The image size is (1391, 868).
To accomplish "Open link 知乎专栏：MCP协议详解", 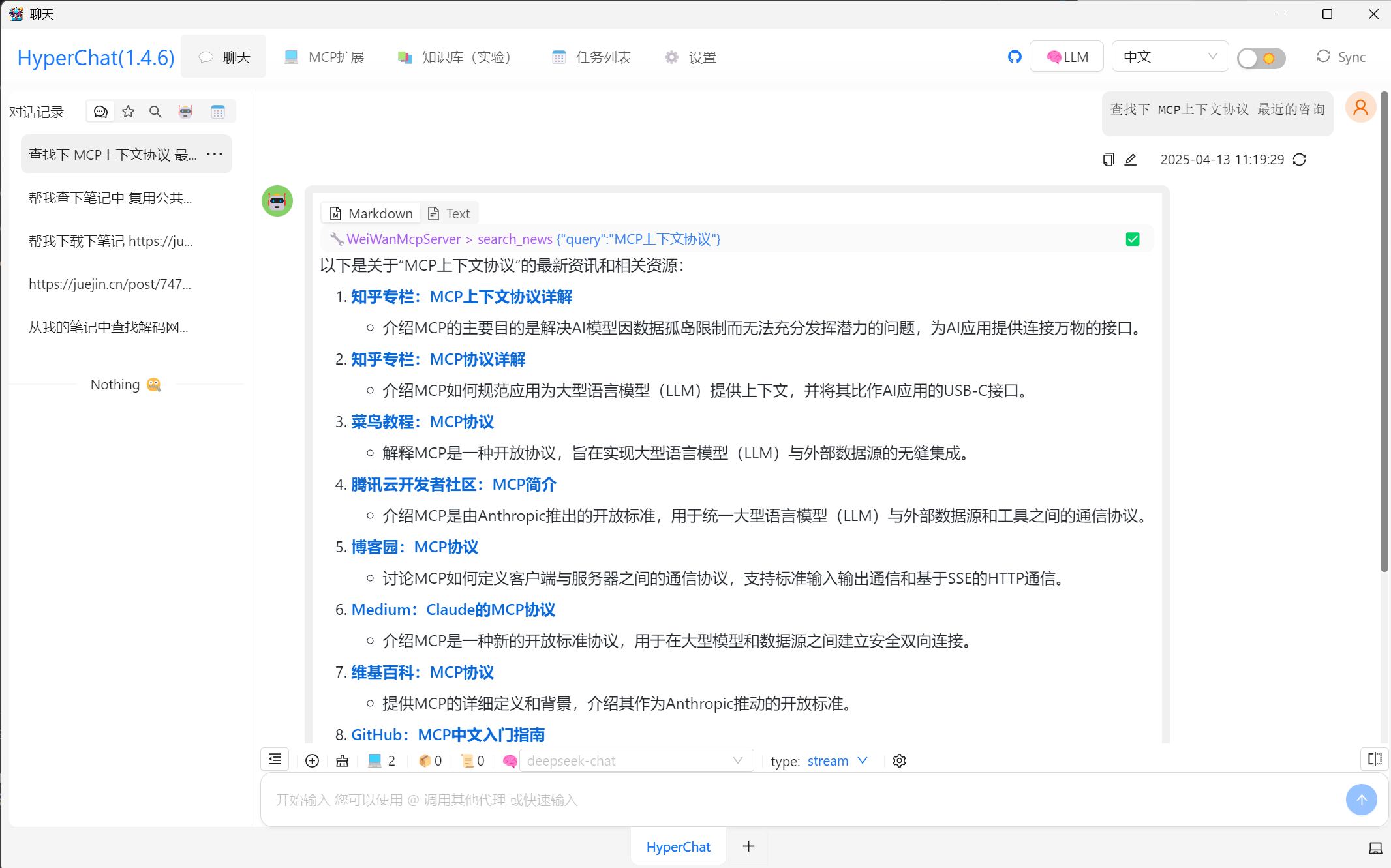I will [x=438, y=359].
